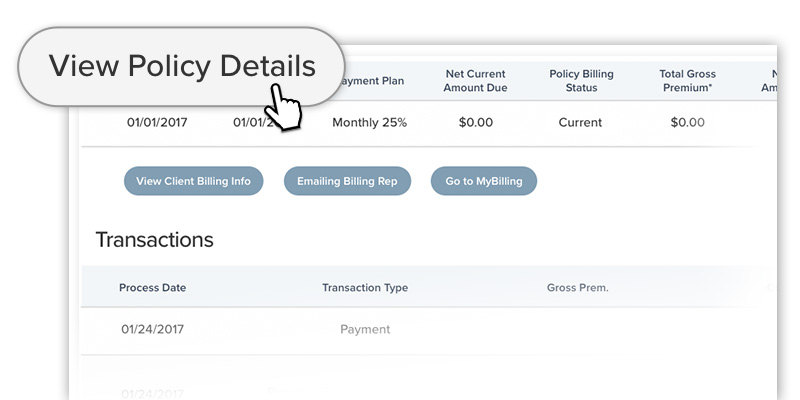Go to MyBilling via the button
800x400 pixels.
tap(483, 181)
